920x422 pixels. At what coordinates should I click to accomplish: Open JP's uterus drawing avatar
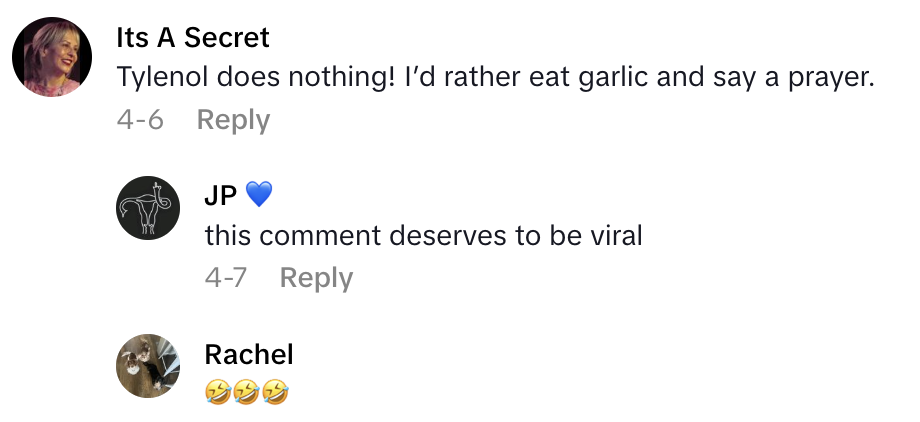click(148, 208)
